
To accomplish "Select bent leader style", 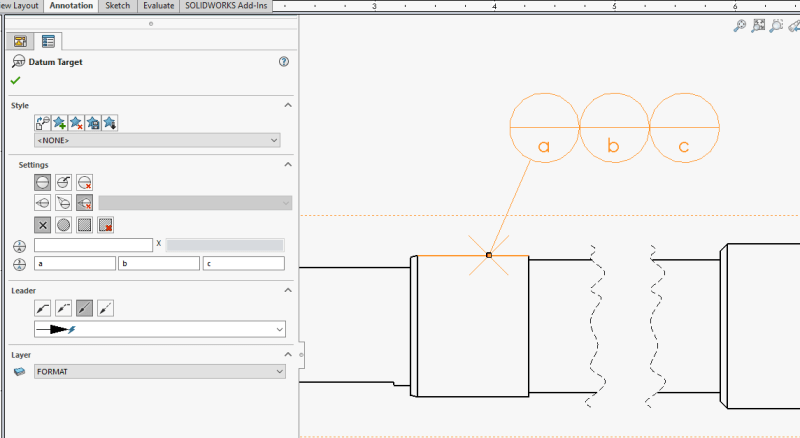I will (x=42, y=308).
